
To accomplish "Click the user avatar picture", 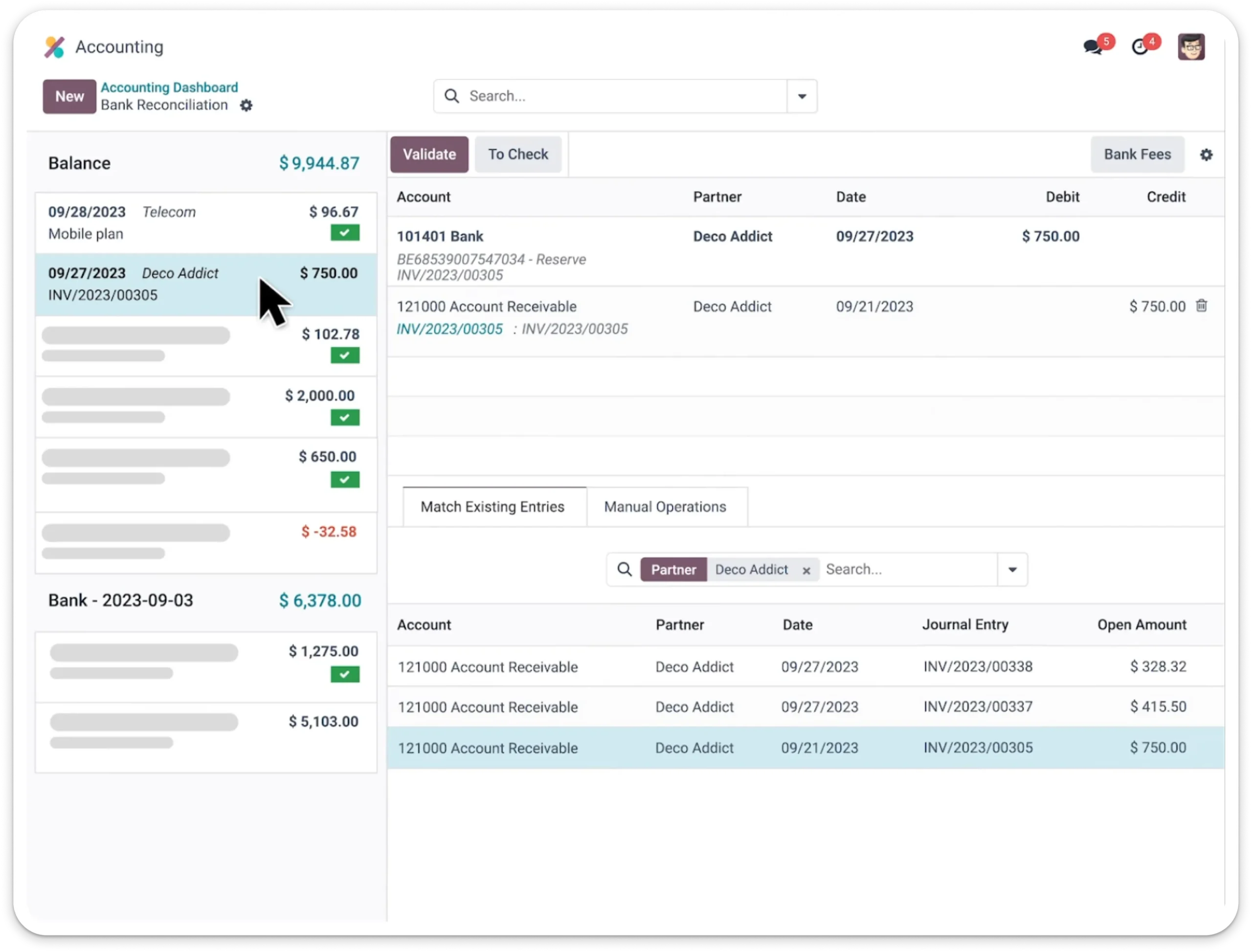I will 1191,47.
